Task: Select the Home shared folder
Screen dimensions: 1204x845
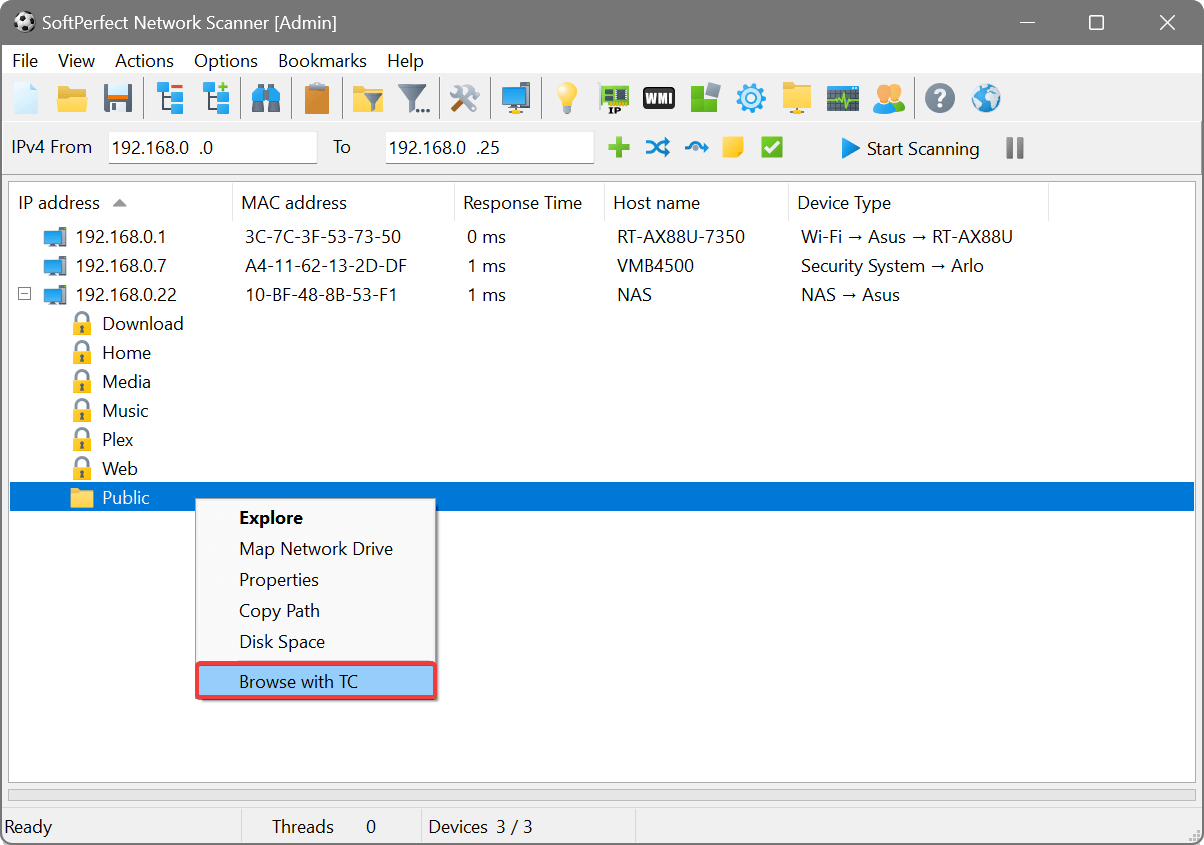Action: pos(126,352)
